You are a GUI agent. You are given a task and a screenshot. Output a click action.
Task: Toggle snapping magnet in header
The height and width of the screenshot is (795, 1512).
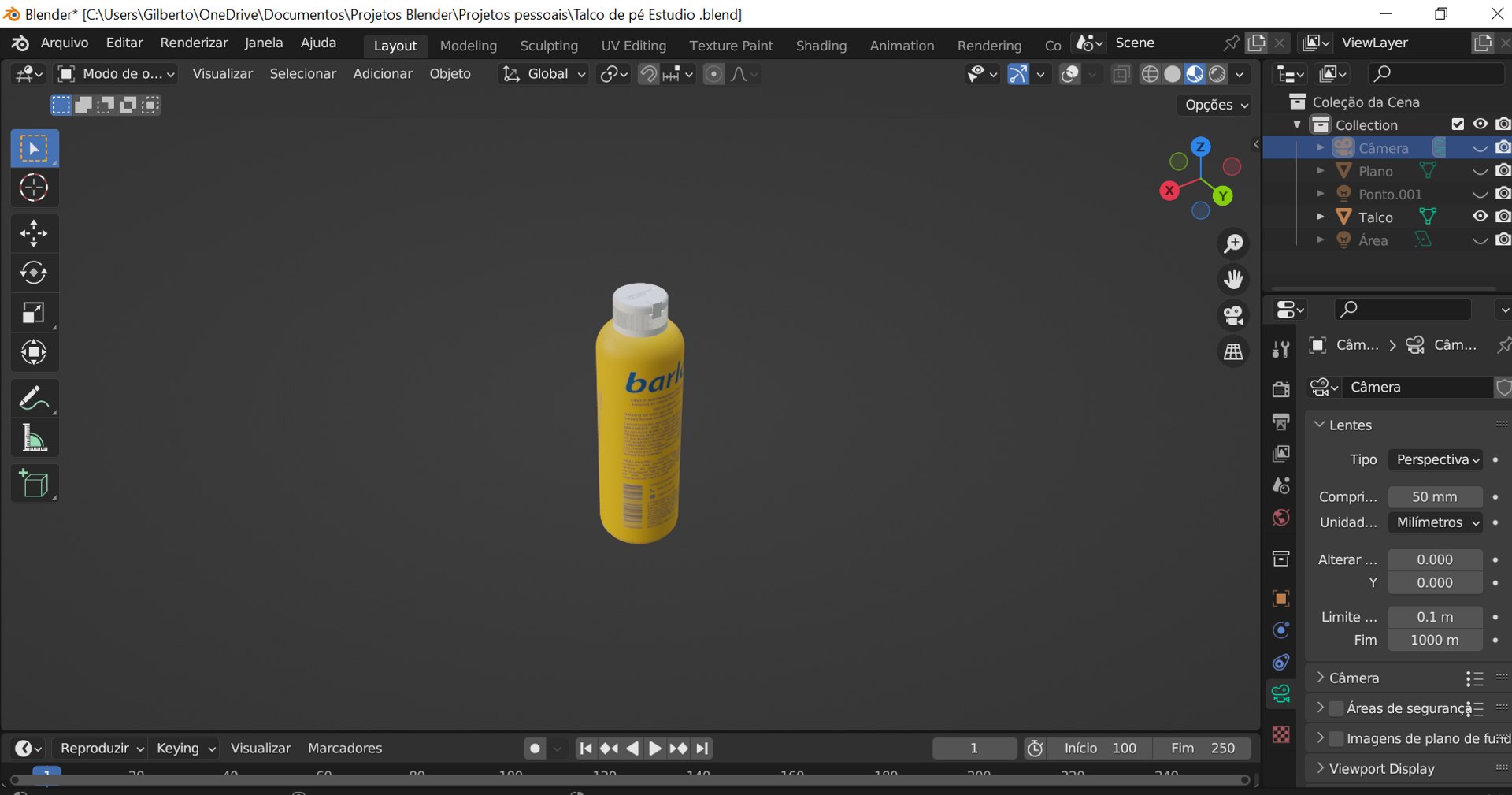[x=647, y=74]
